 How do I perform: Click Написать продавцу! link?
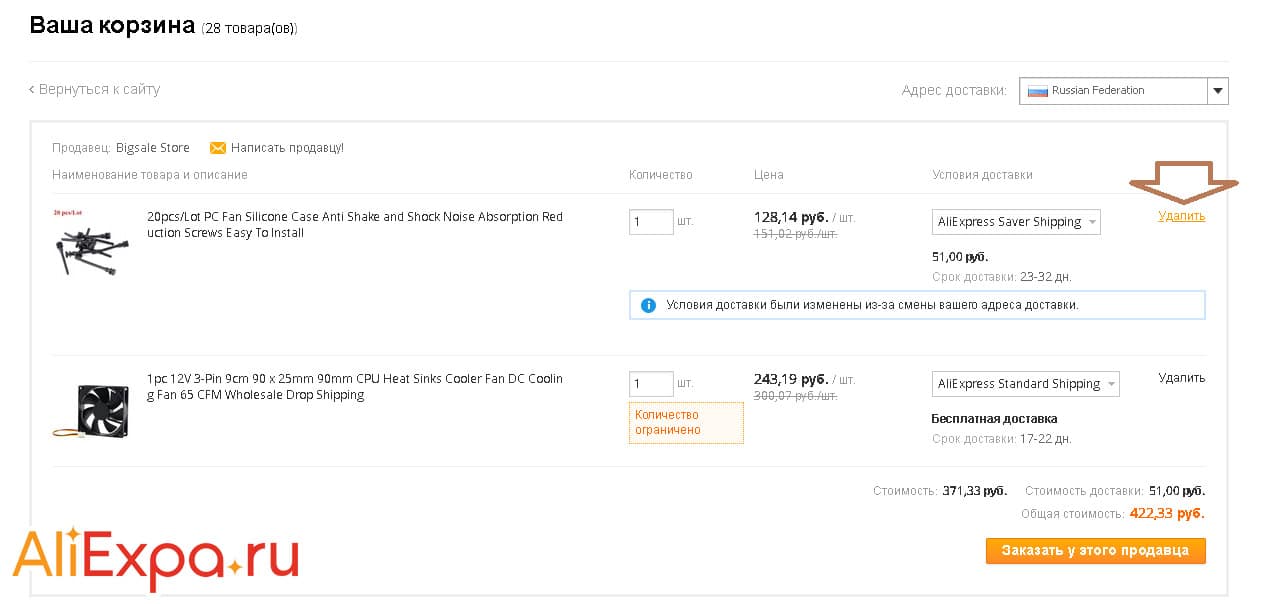tap(287, 148)
